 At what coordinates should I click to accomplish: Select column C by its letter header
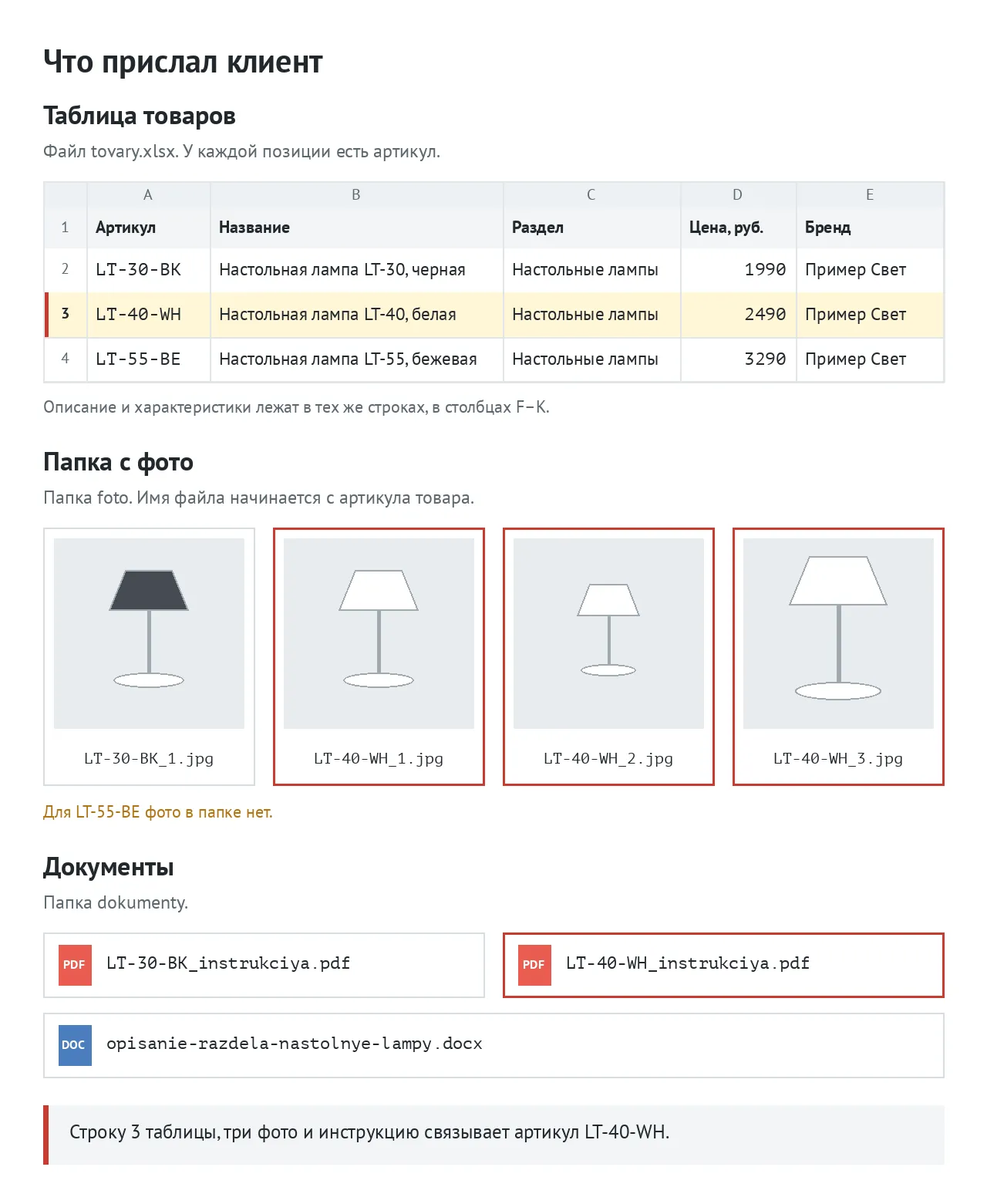click(592, 195)
